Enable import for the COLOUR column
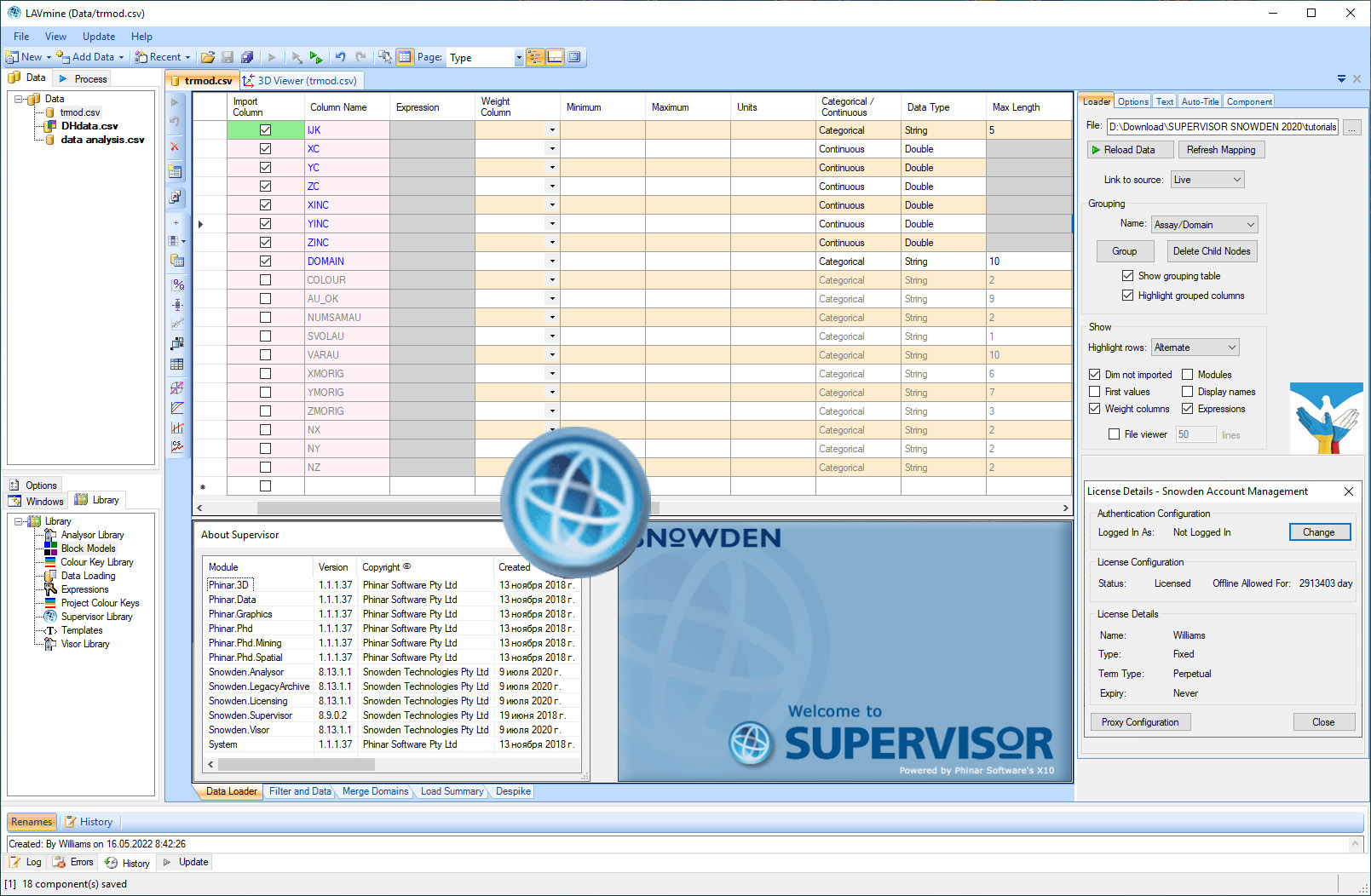The height and width of the screenshot is (896, 1371). click(265, 280)
